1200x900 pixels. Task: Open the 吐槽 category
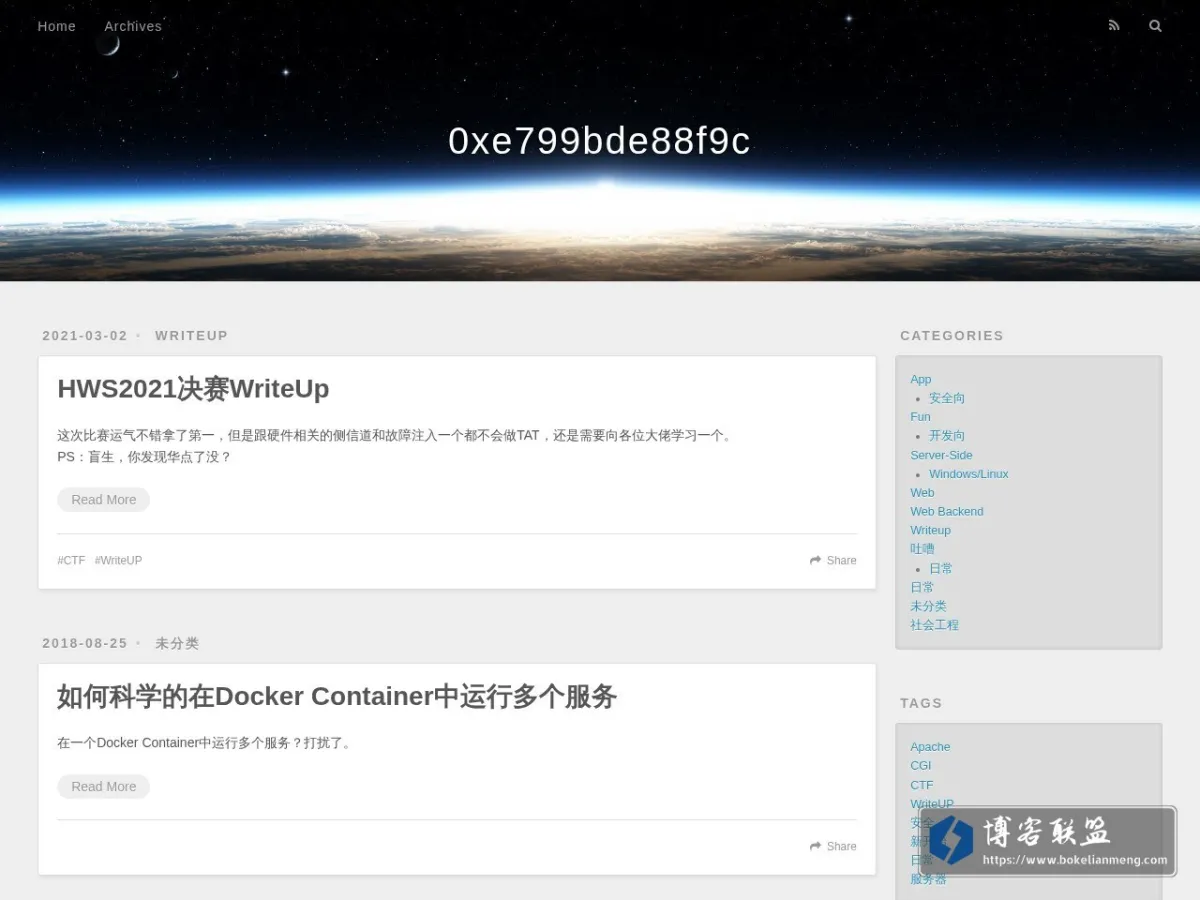point(922,549)
